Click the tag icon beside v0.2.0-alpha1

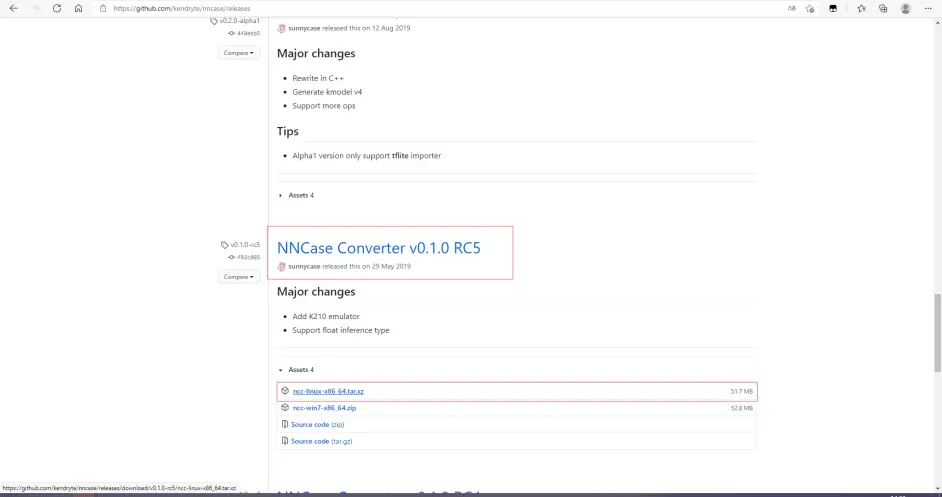(x=214, y=21)
